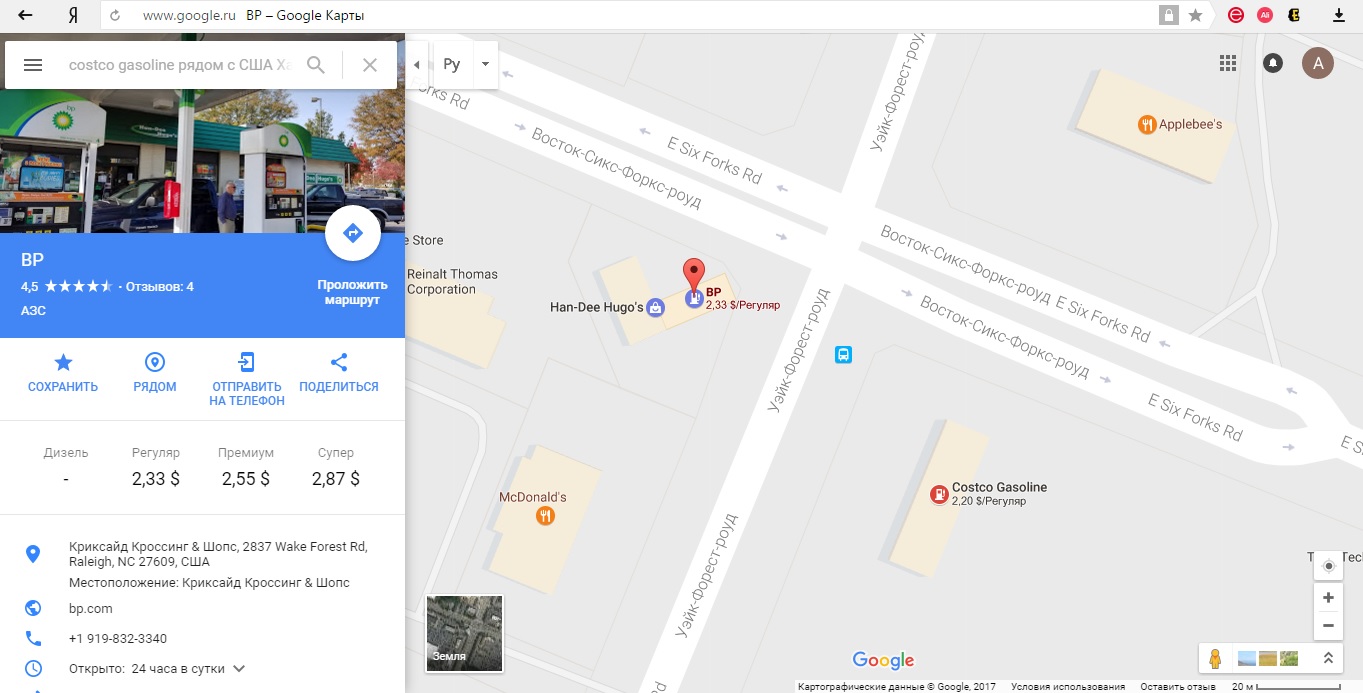
Task: Send to phone icon (Отправить на телефон)
Action: pos(247,362)
